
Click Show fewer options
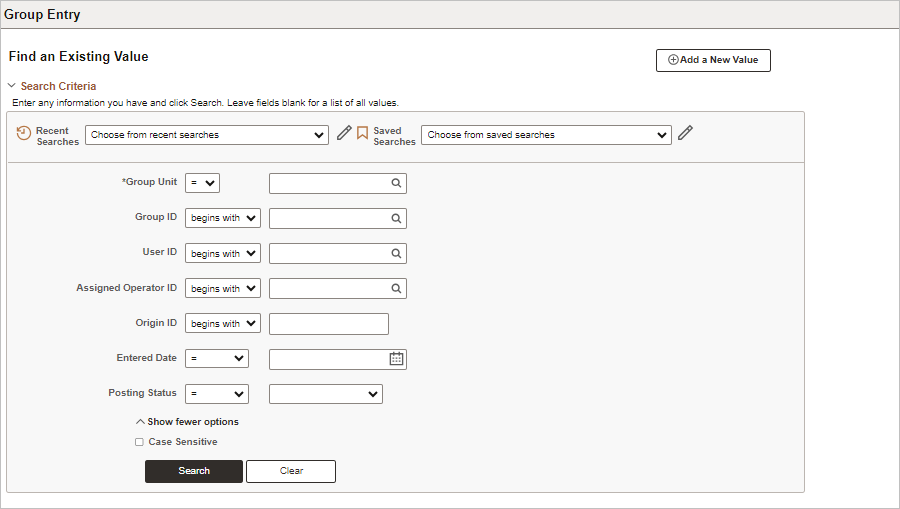point(187,422)
